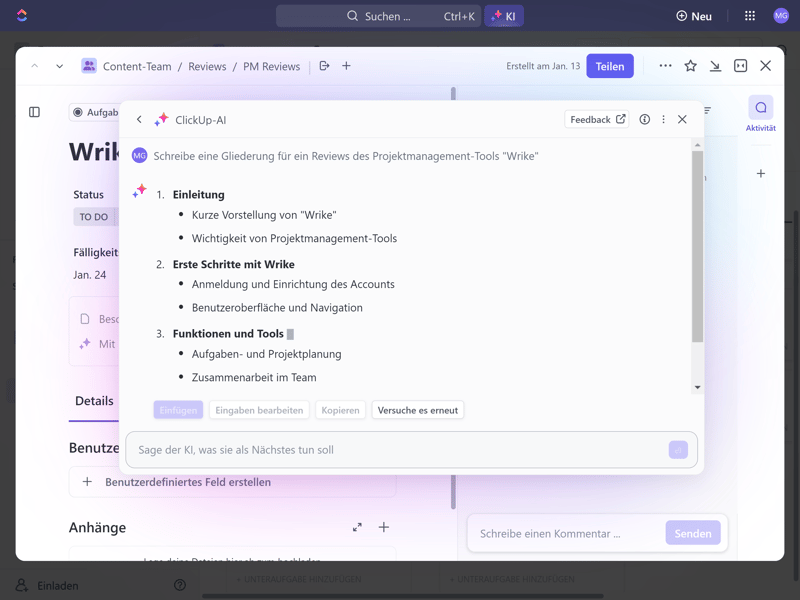
Task: Click the MG avatar in AI prompt
Action: [139, 156]
